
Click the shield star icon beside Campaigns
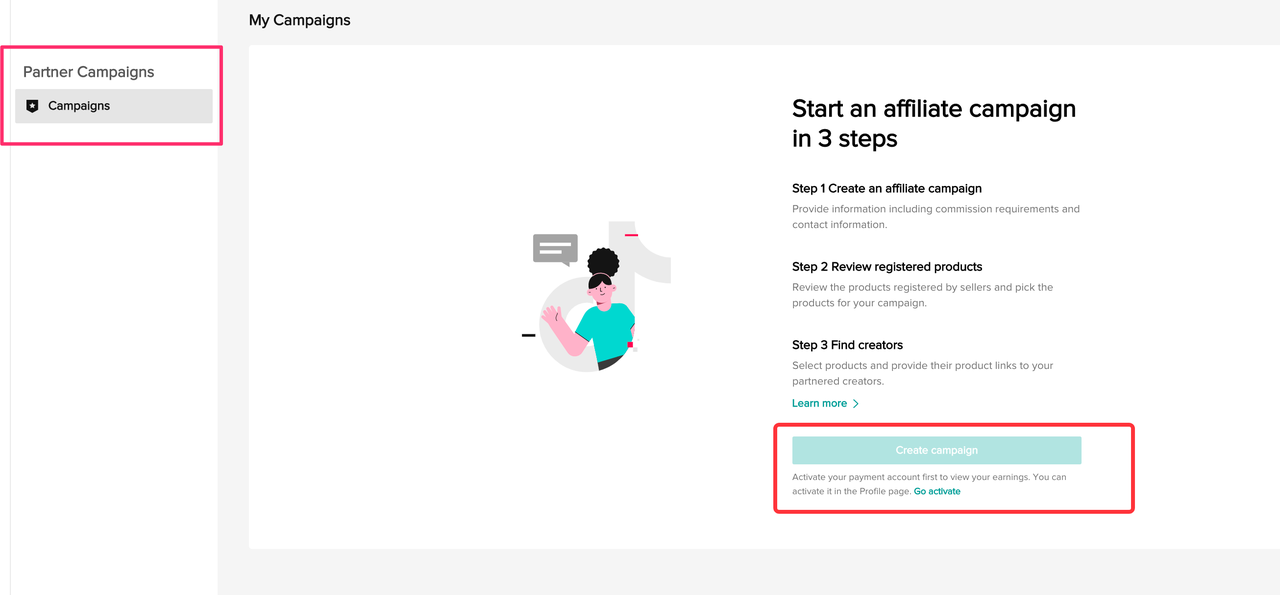[x=32, y=106]
